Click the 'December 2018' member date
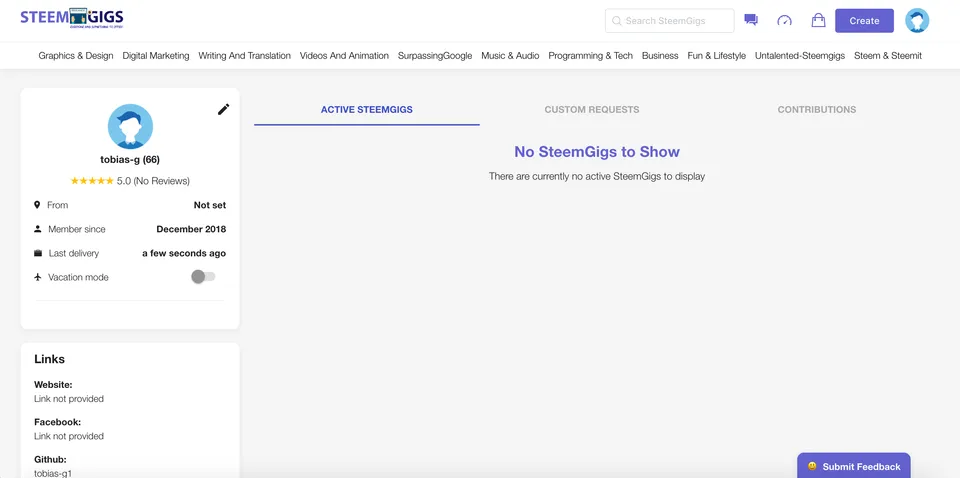 click(191, 229)
